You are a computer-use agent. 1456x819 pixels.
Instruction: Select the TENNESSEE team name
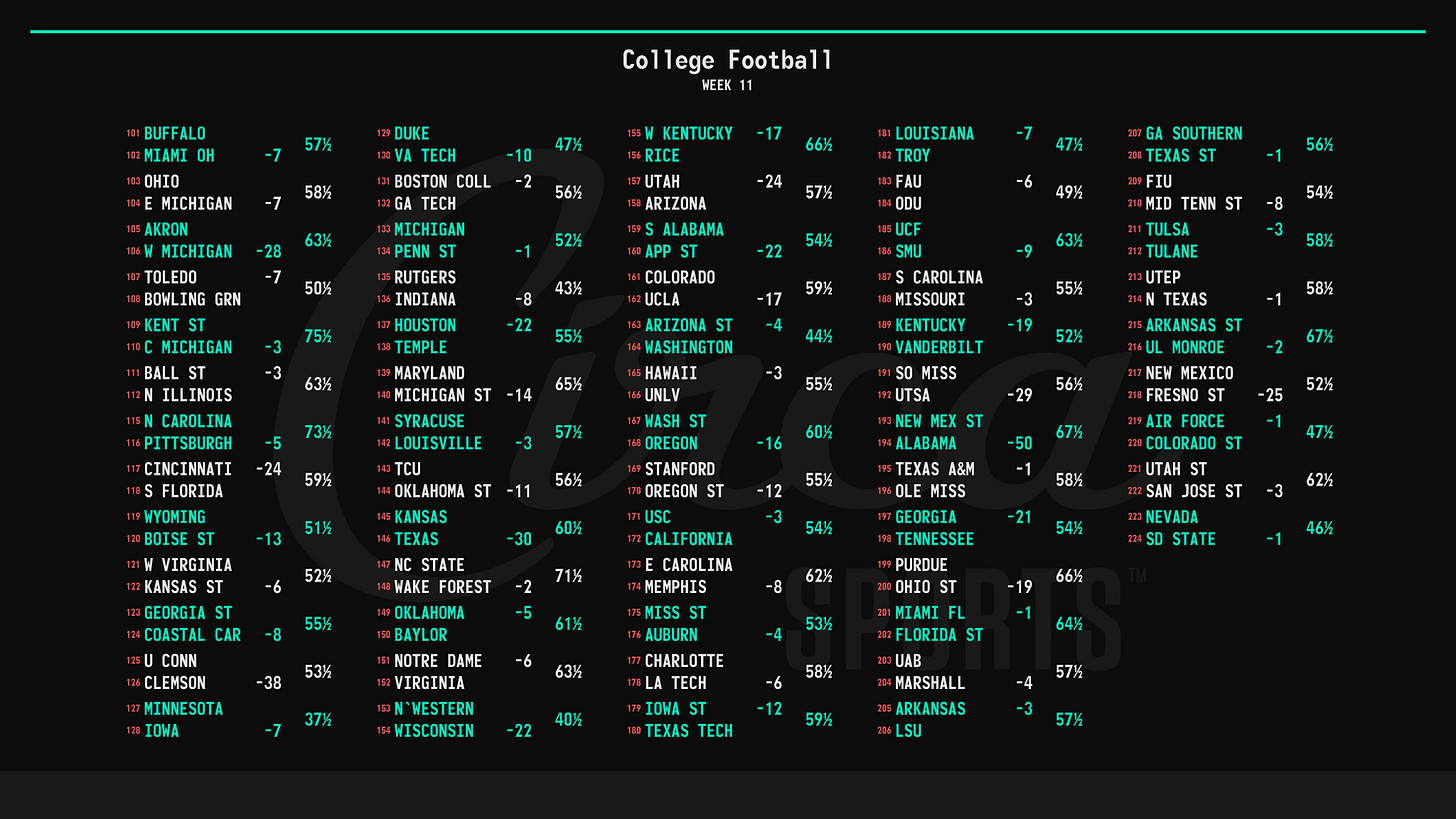pos(934,539)
